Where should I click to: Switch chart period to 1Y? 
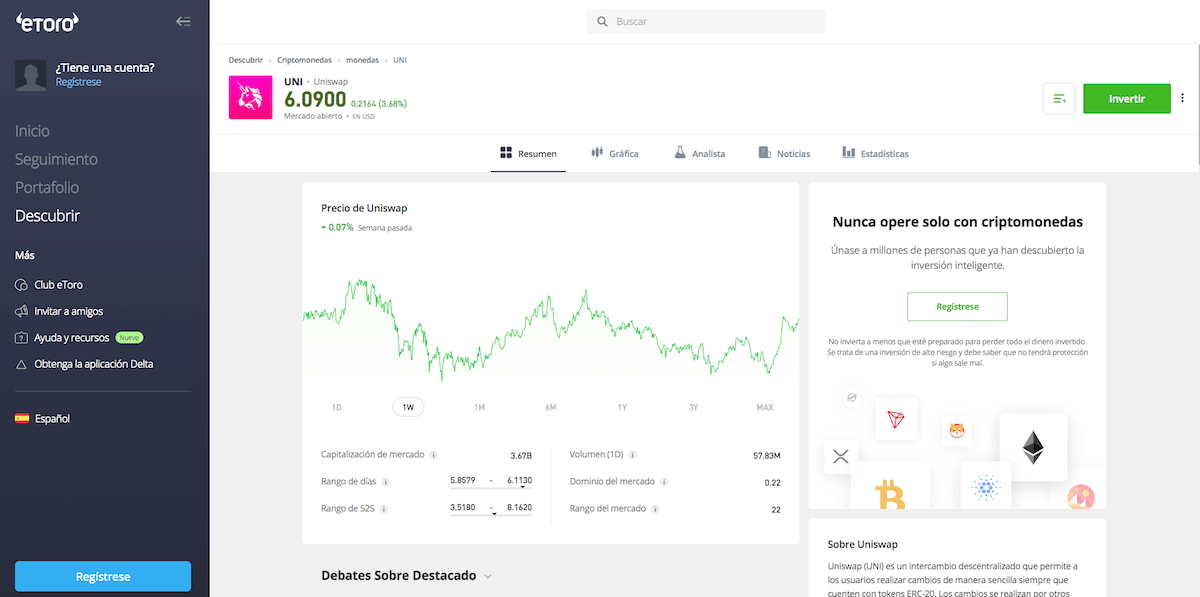(621, 407)
